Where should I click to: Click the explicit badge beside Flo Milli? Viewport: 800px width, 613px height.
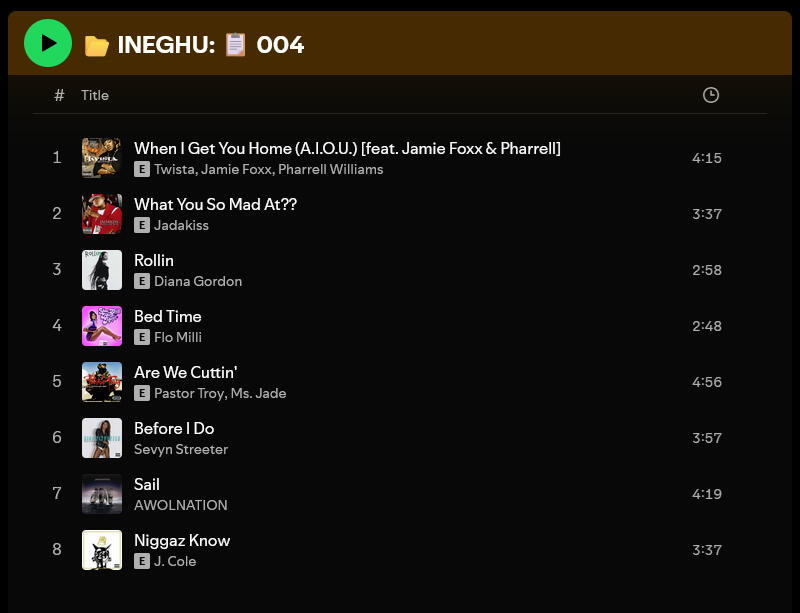(142, 337)
